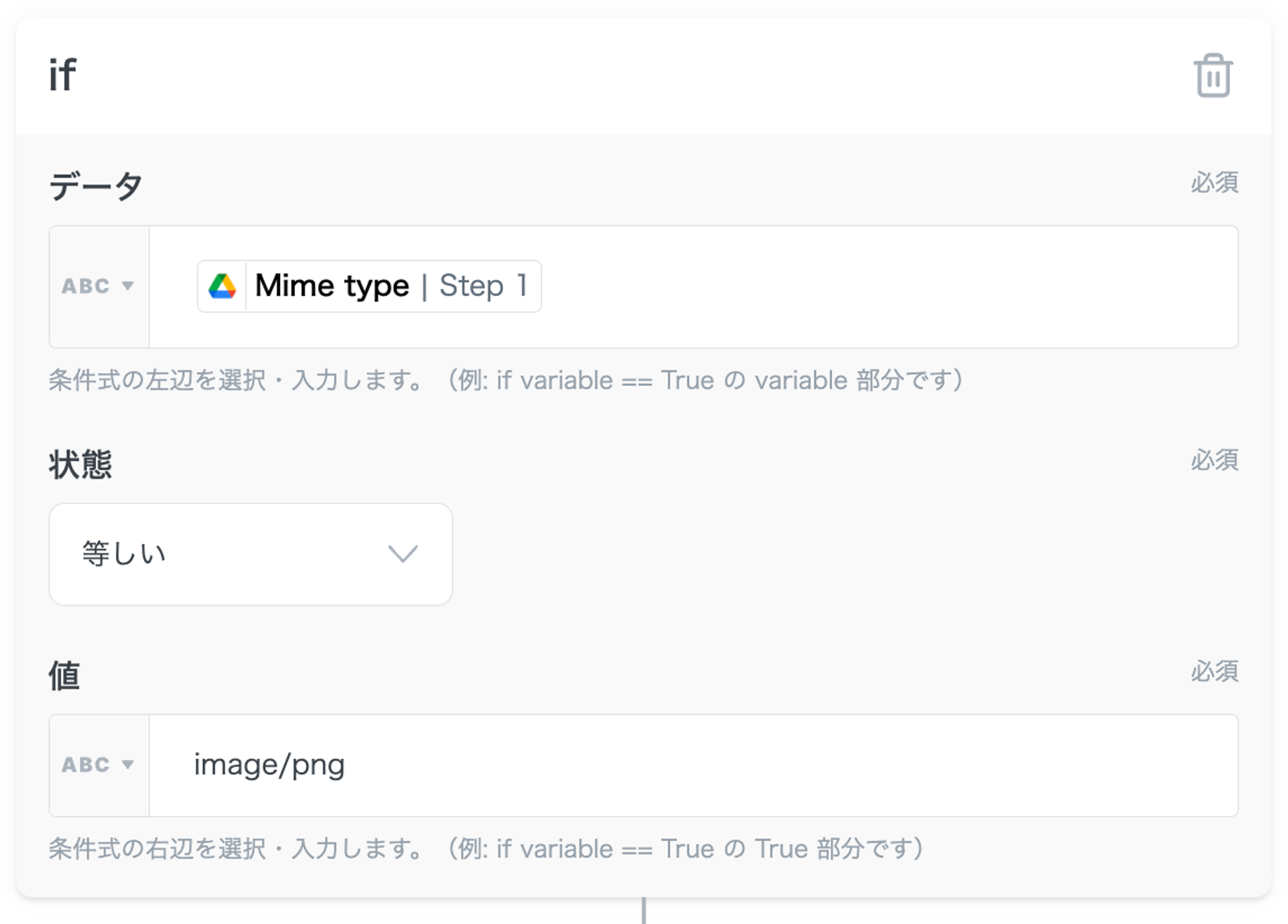1288x924 pixels.
Task: Select the "Mime type" text in the pill
Action: (x=332, y=286)
